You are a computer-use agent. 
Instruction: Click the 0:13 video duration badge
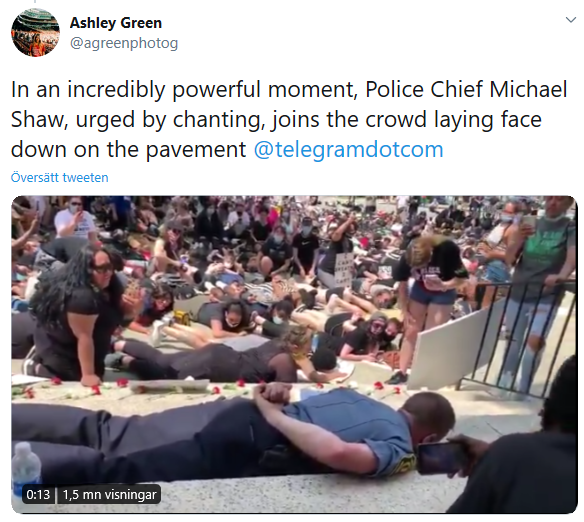pos(38,495)
